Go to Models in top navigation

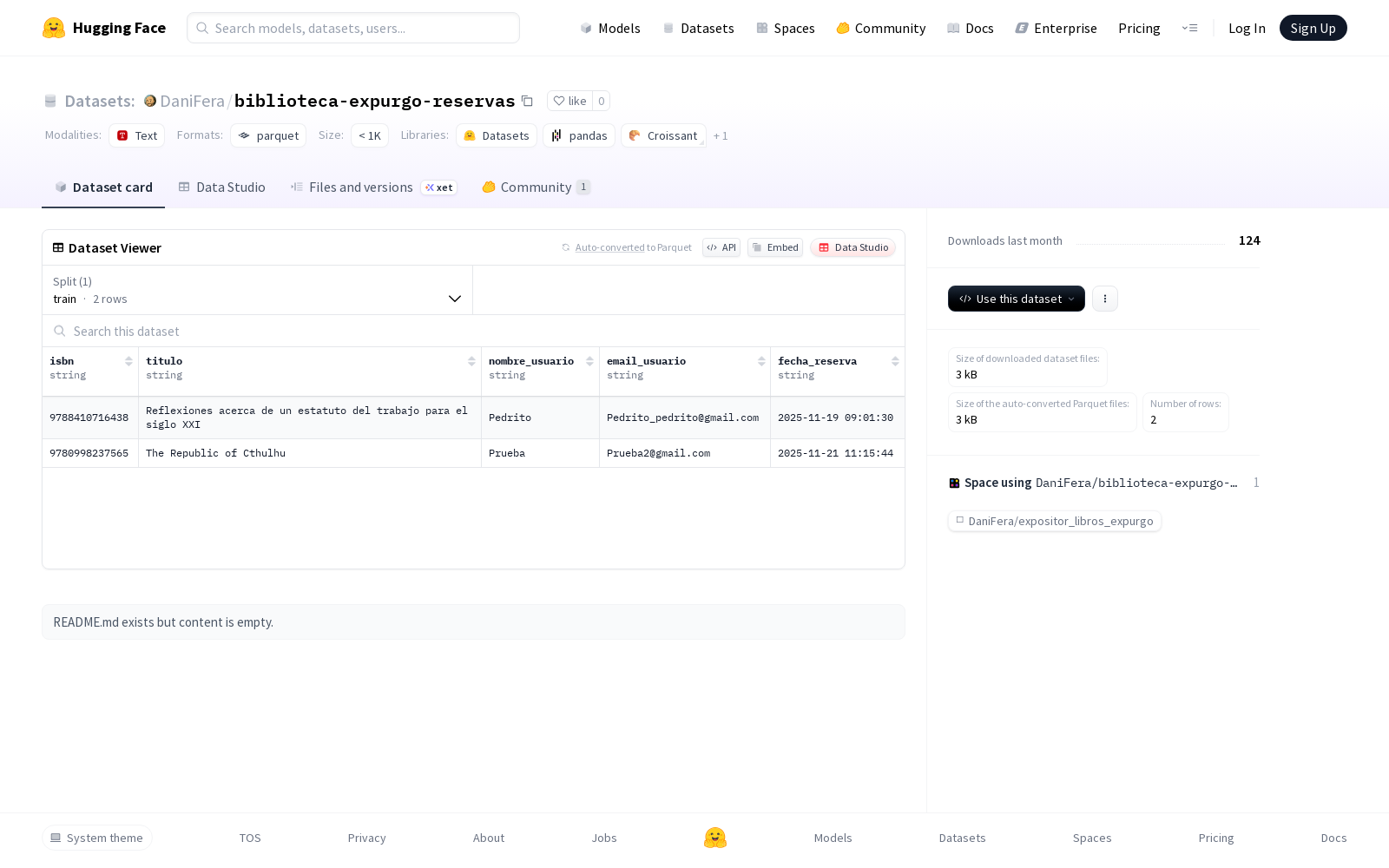[x=610, y=28]
